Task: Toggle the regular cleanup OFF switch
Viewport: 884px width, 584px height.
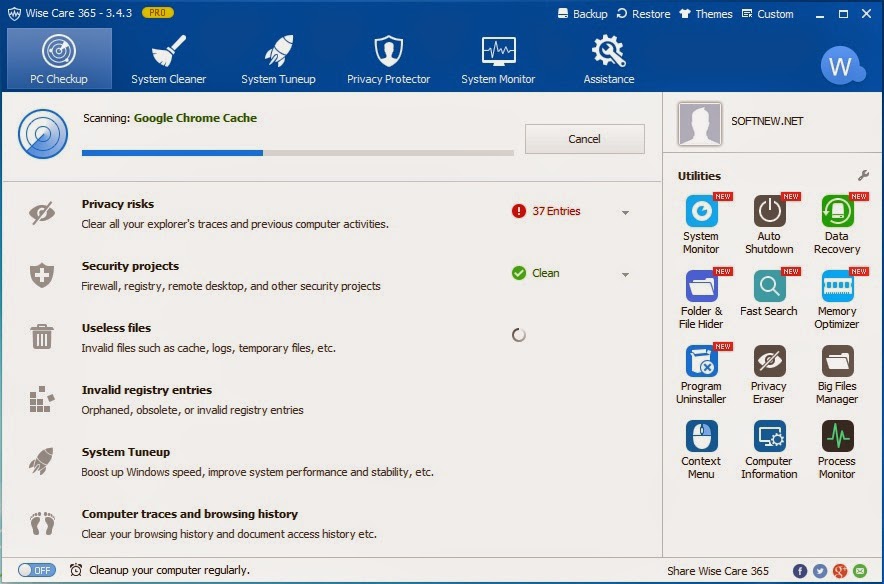Action: point(37,570)
